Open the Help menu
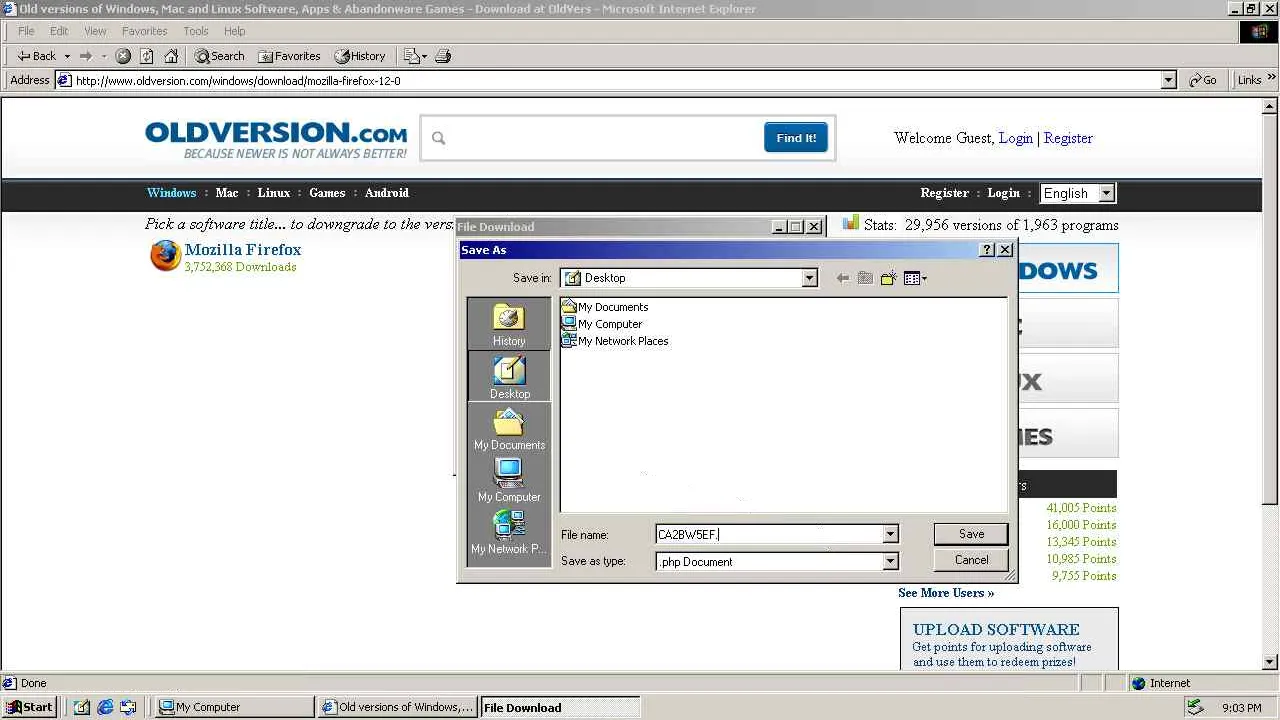The height and width of the screenshot is (720, 1280). point(235,31)
